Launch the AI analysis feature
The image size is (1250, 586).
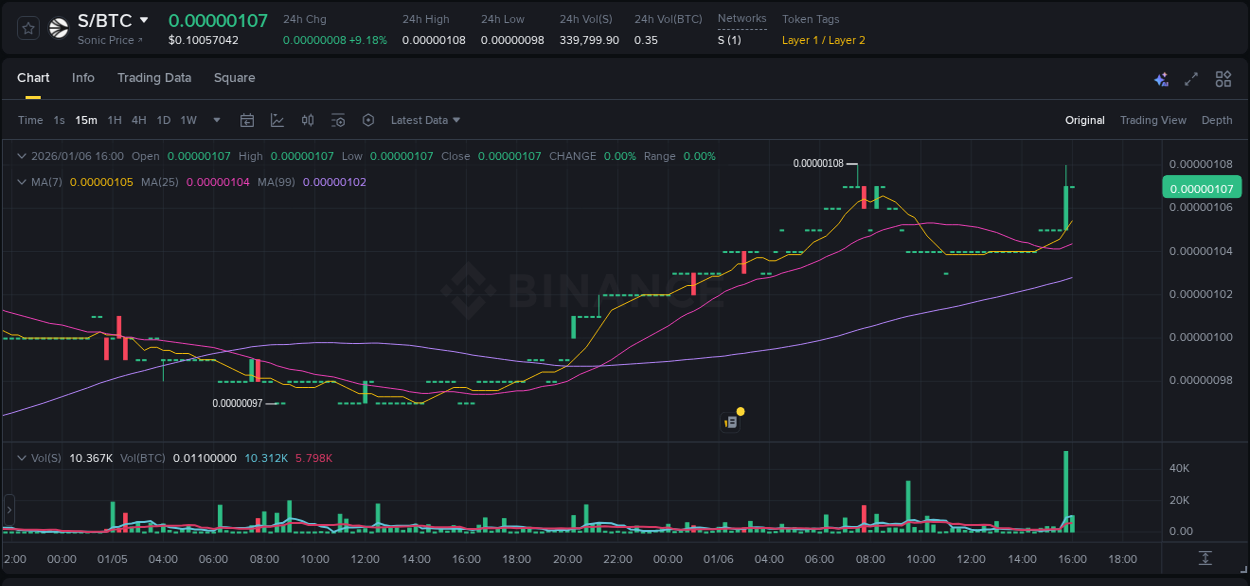1161,78
